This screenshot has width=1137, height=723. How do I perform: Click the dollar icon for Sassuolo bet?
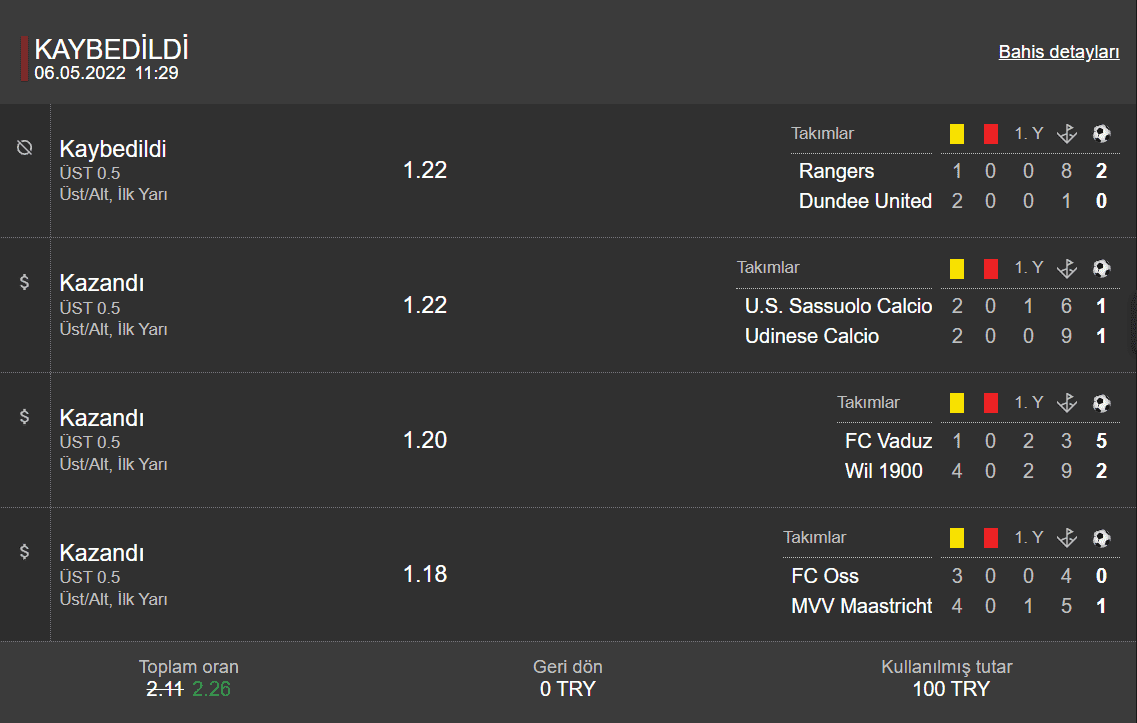pyautogui.click(x=25, y=282)
